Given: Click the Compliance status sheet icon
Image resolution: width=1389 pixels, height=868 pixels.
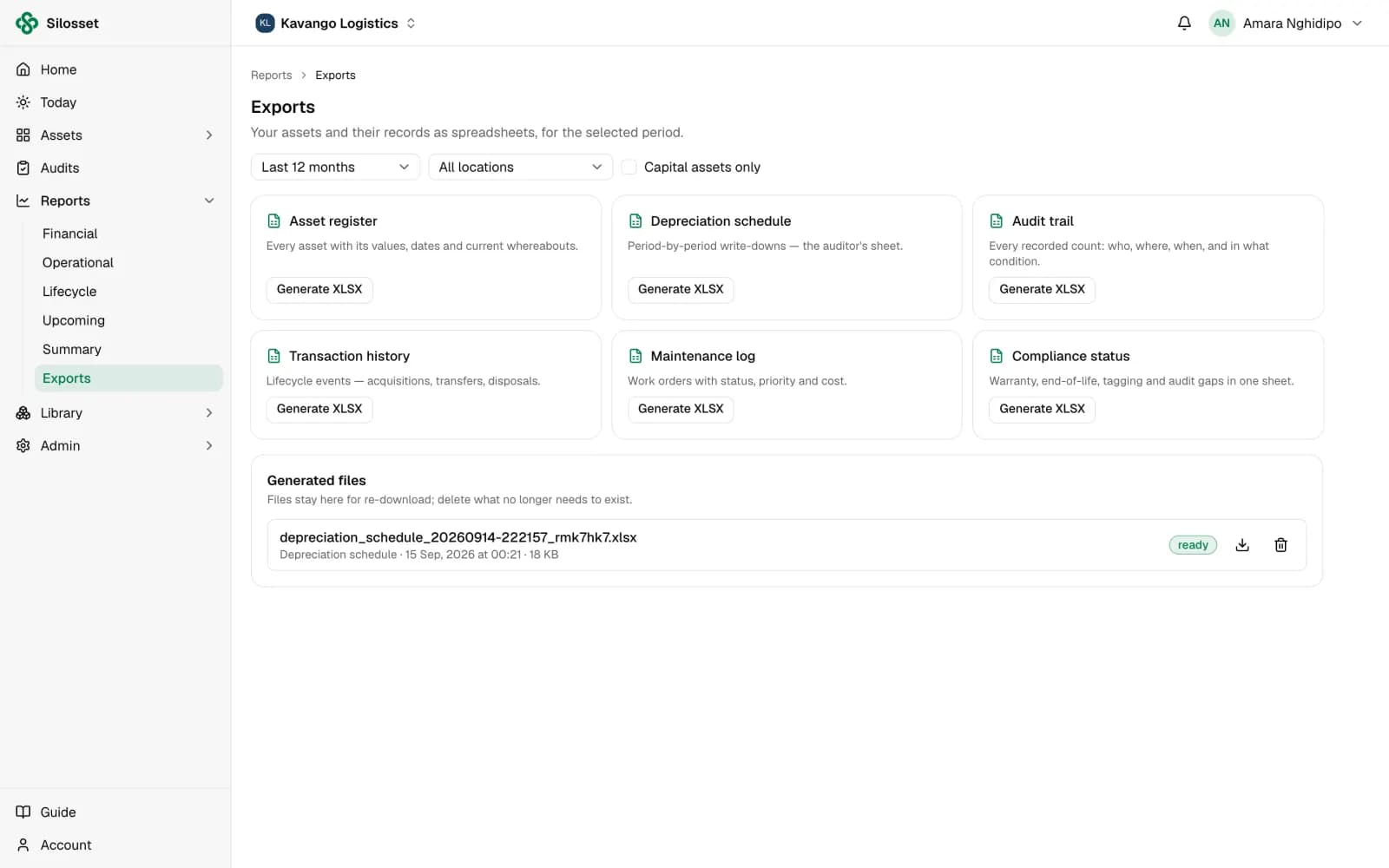Looking at the screenshot, I should (997, 356).
